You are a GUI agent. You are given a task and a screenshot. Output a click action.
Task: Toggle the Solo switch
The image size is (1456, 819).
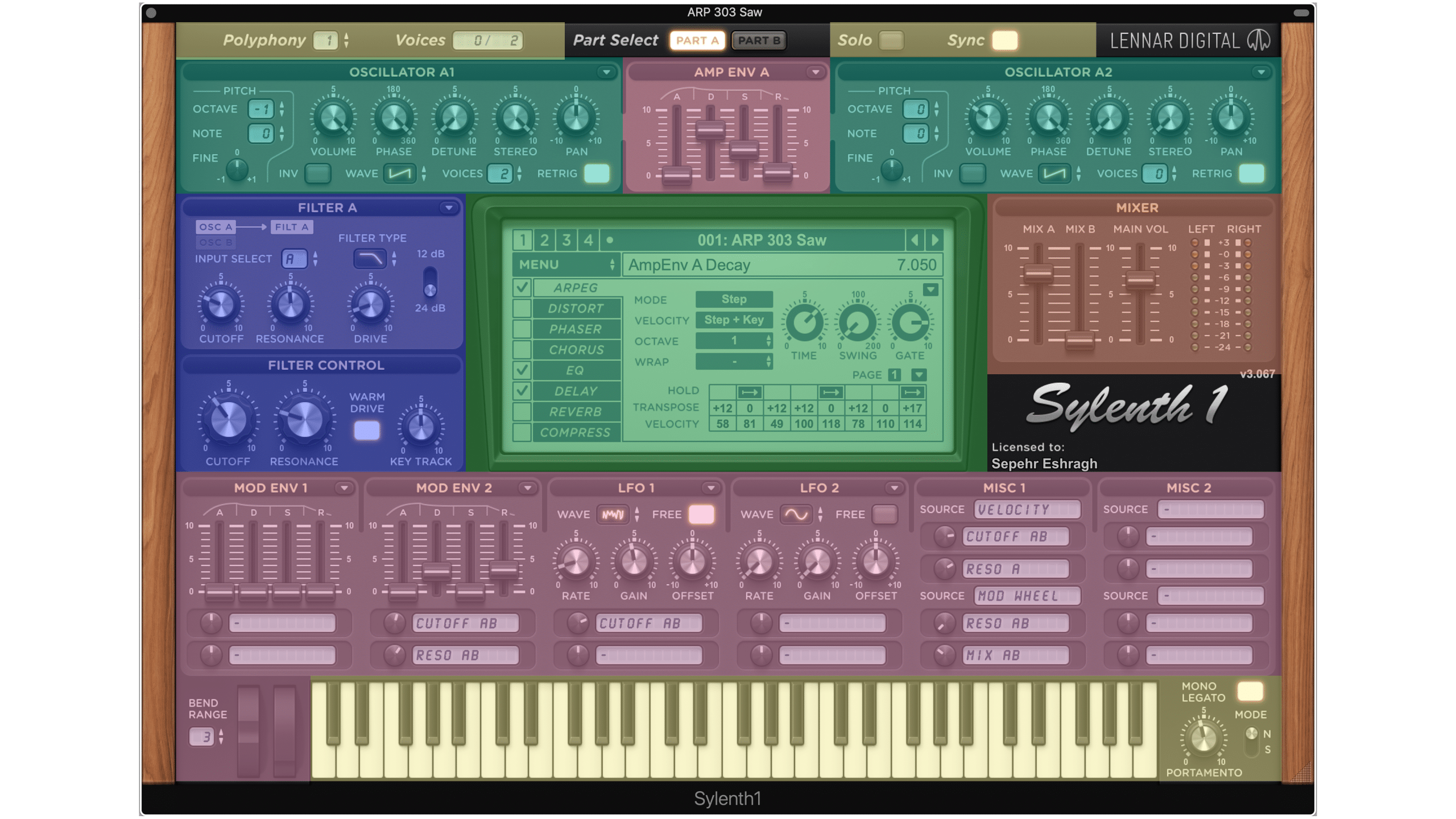point(891,40)
